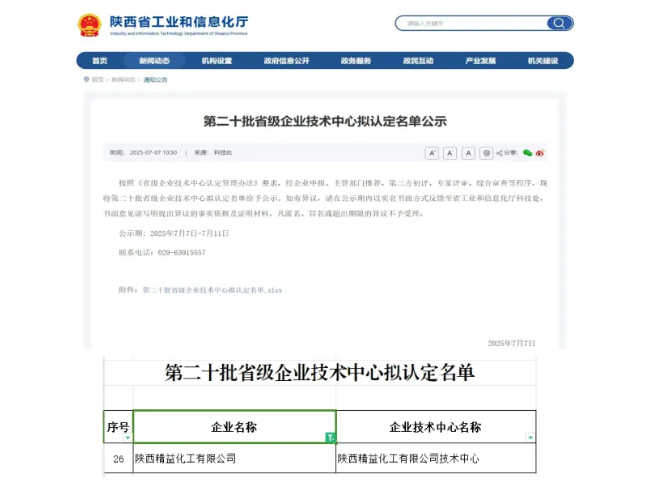This screenshot has height=482, width=647.
Task: Open the 企业技术中心名称 column filter dropdown
Action: (x=530, y=437)
